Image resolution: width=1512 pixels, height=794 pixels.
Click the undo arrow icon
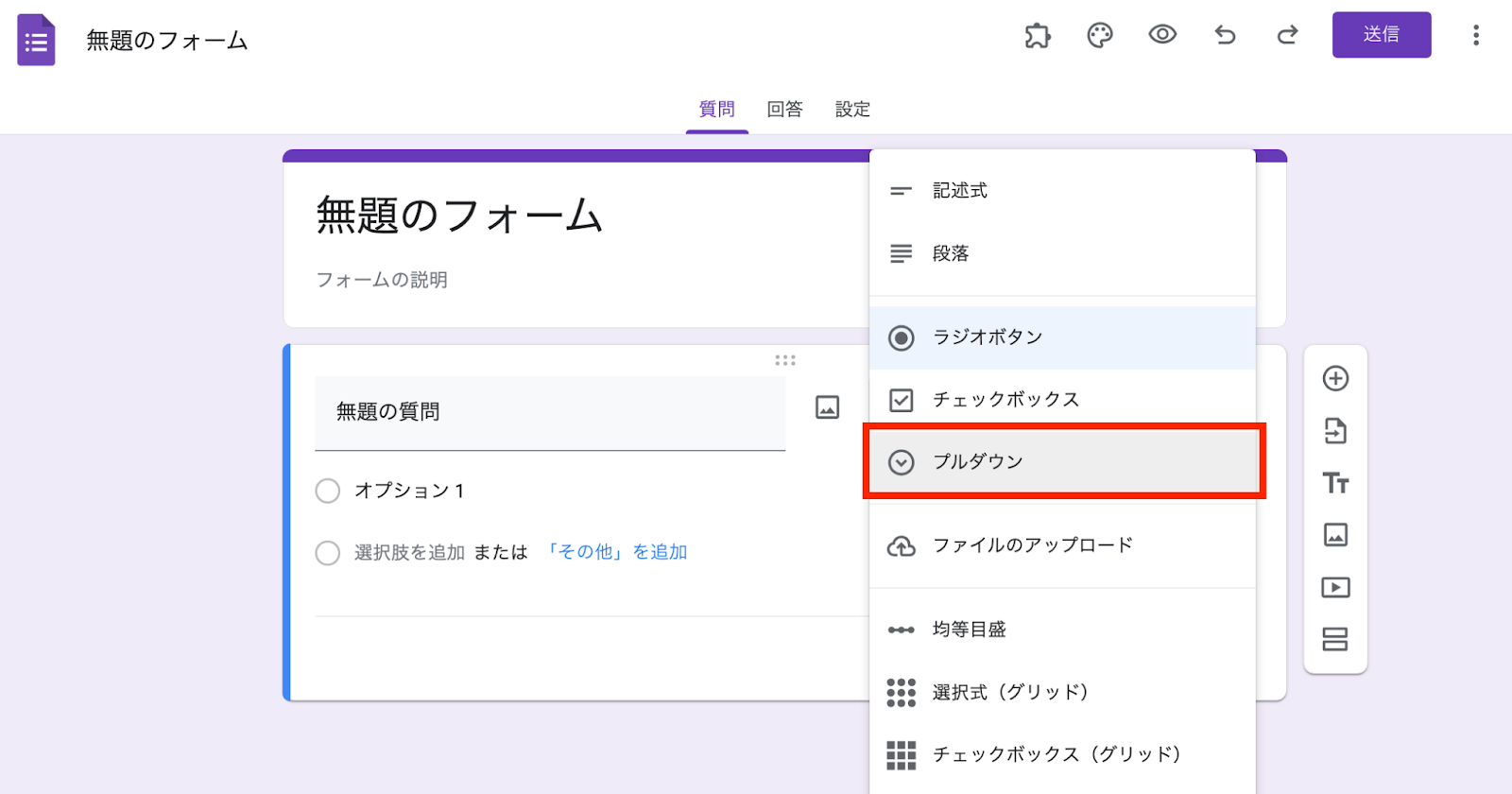1225,36
